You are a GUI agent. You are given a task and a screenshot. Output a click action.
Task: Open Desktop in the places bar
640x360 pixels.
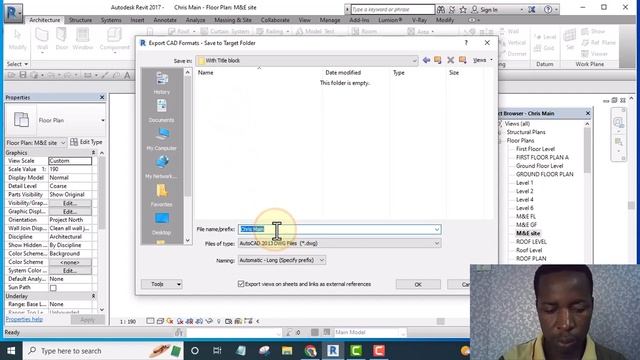(162, 224)
